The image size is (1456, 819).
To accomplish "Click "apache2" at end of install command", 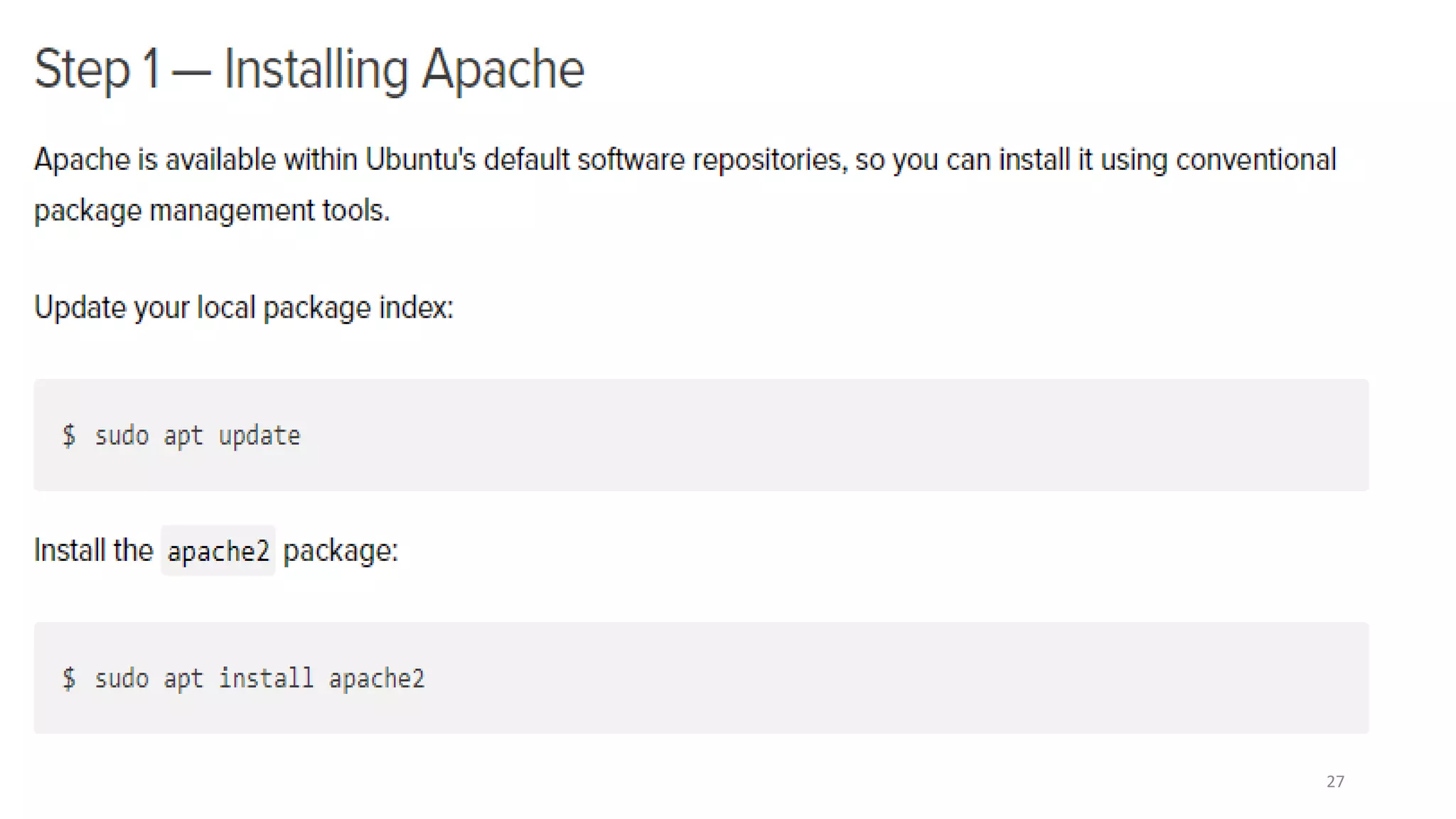I will click(377, 678).
